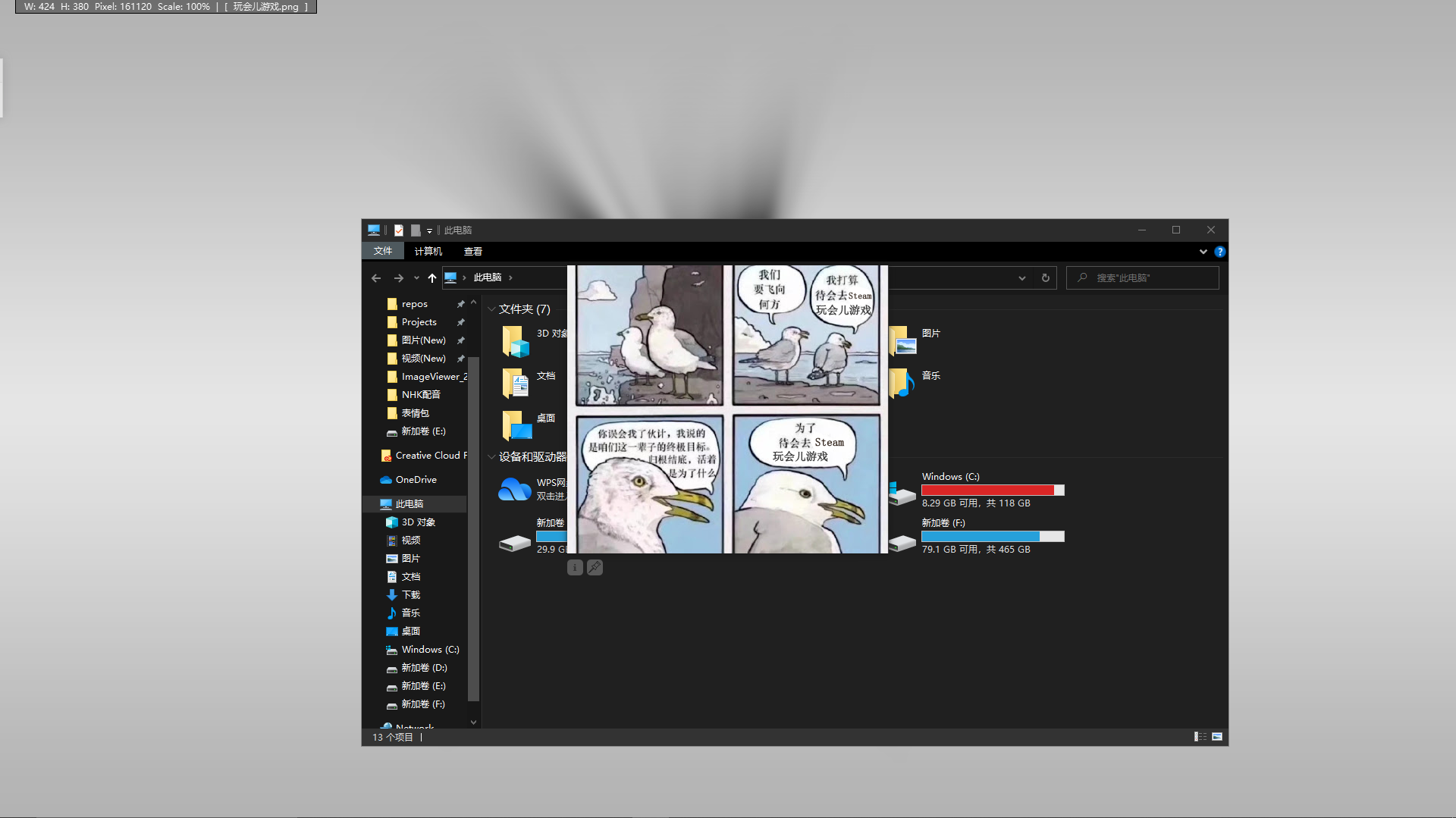1456x818 pixels.
Task: Click the seagull comic image preview
Action: pos(727,409)
